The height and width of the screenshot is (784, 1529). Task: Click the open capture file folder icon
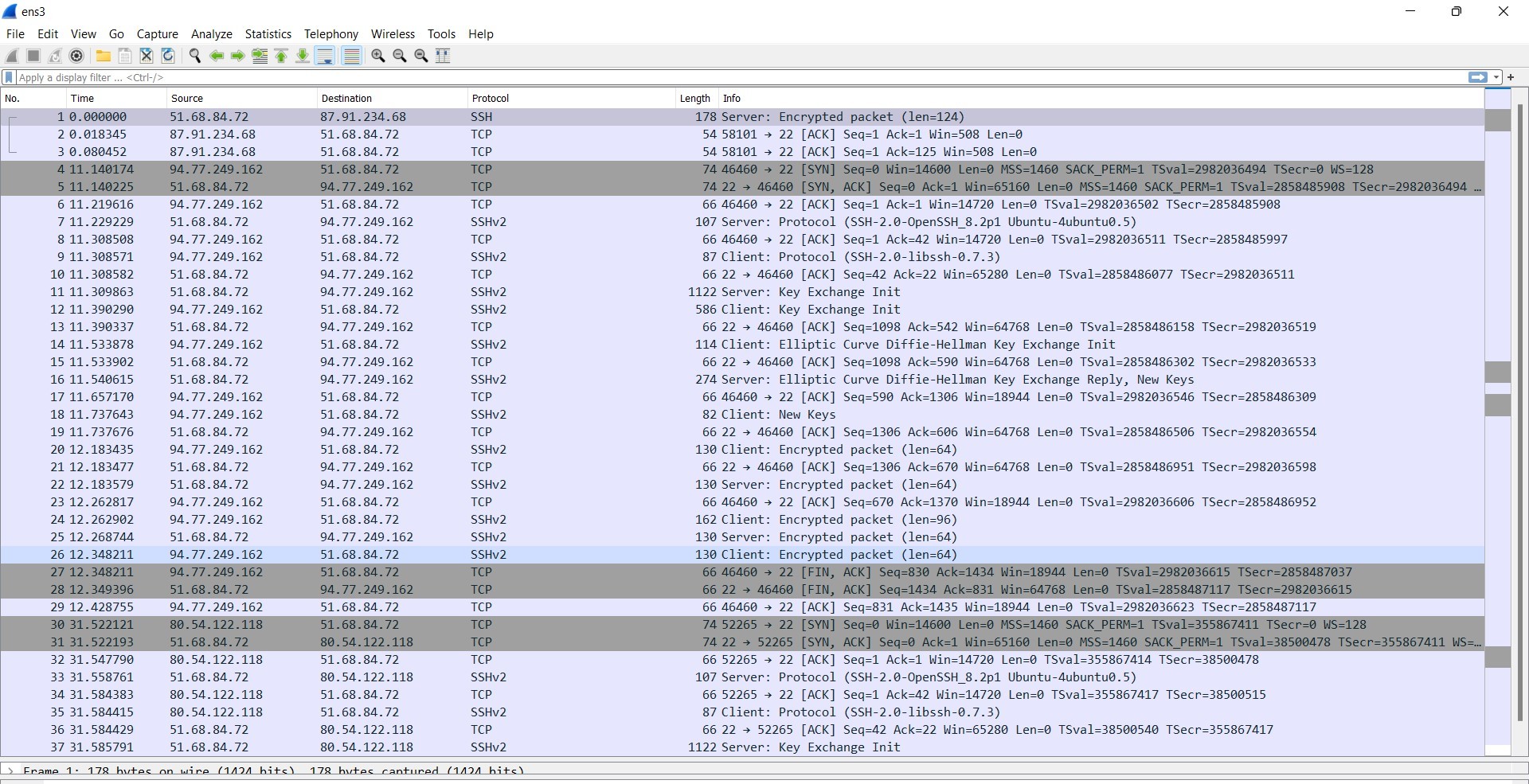coord(104,56)
